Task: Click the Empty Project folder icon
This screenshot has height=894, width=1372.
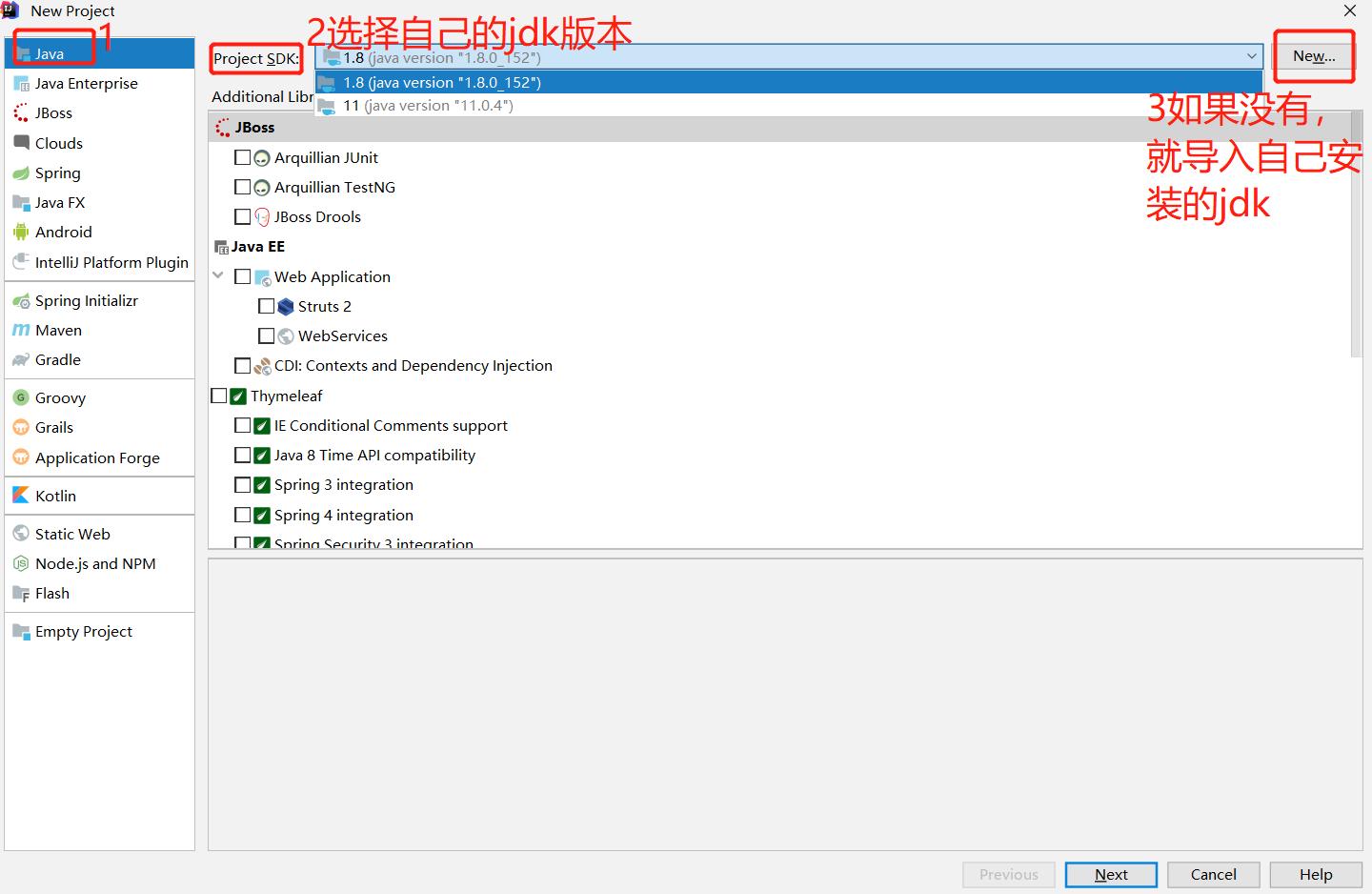Action: click(21, 632)
